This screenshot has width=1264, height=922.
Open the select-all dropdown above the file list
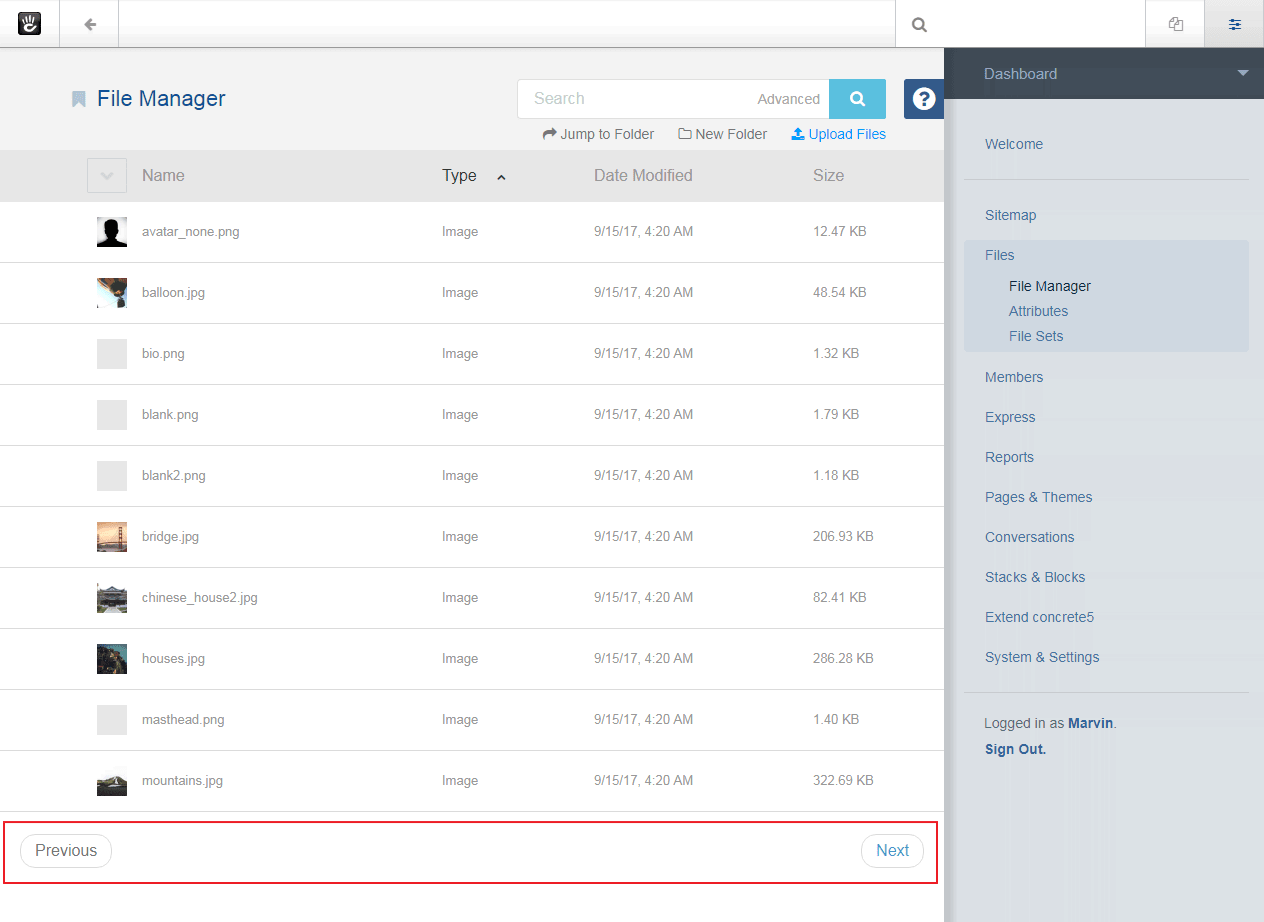pyautogui.click(x=106, y=175)
